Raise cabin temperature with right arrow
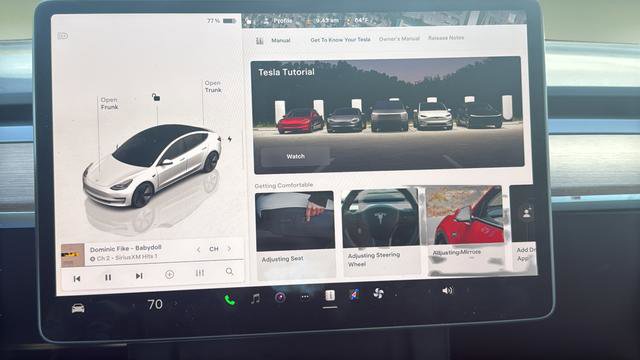640x360 pixels. click(176, 303)
